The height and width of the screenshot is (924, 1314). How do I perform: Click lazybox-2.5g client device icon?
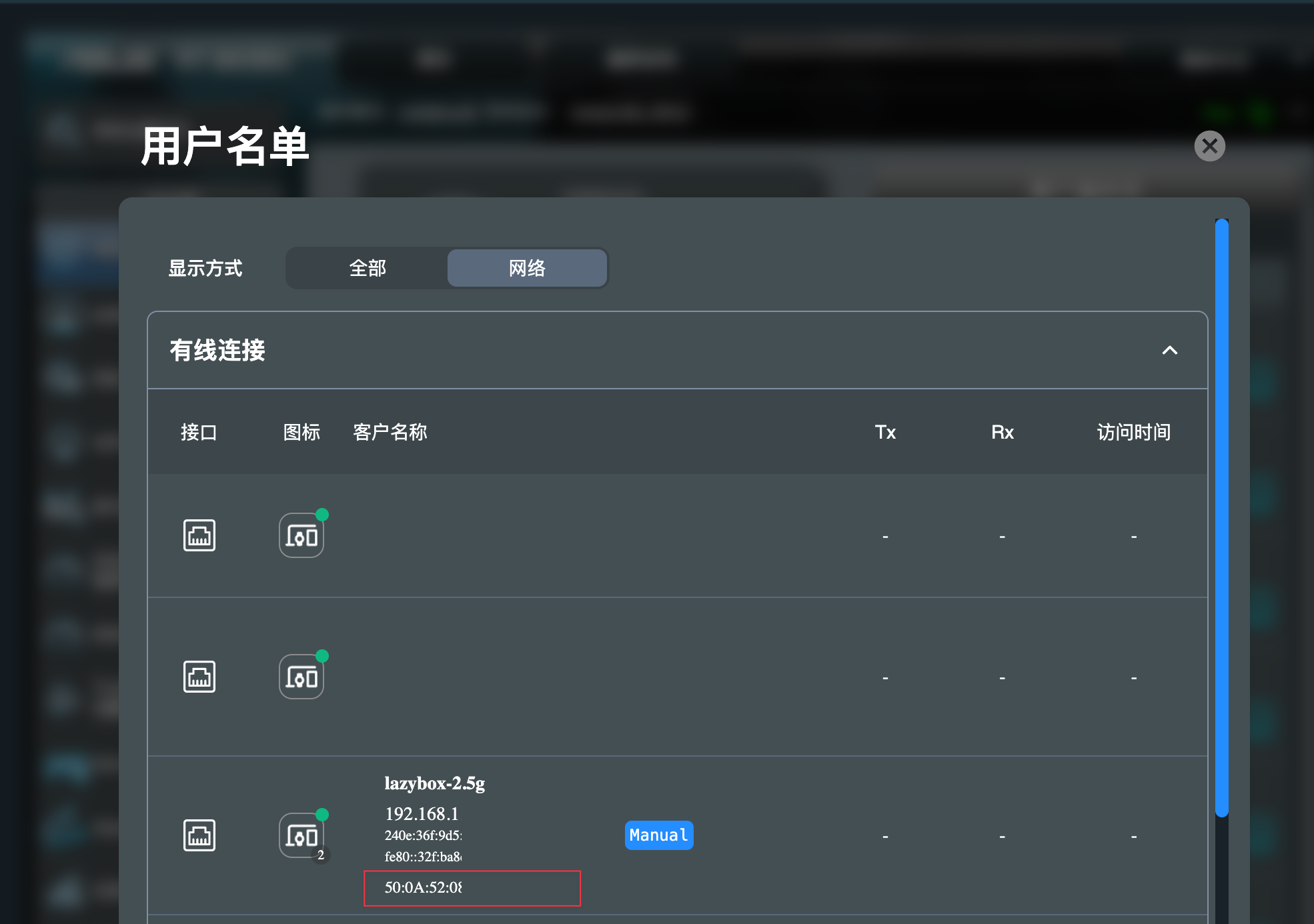coord(301,835)
